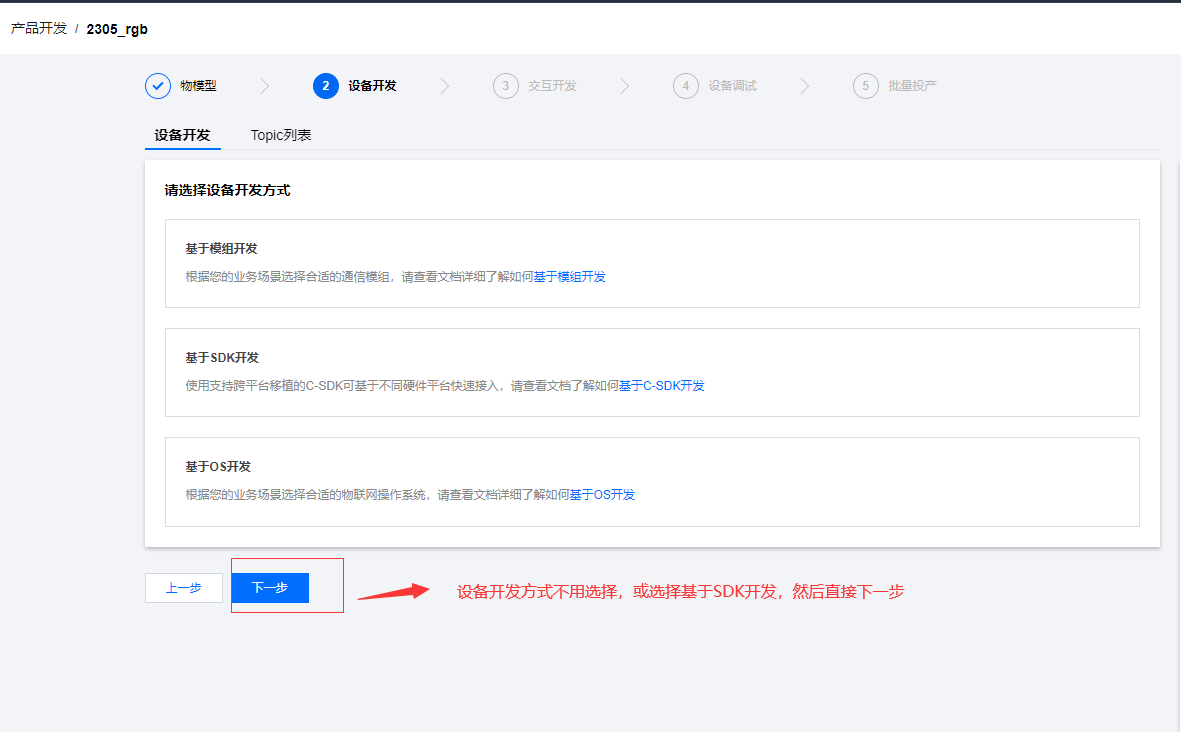Click chevron arrow after 设备调试 step
1181x732 pixels.
(804, 86)
